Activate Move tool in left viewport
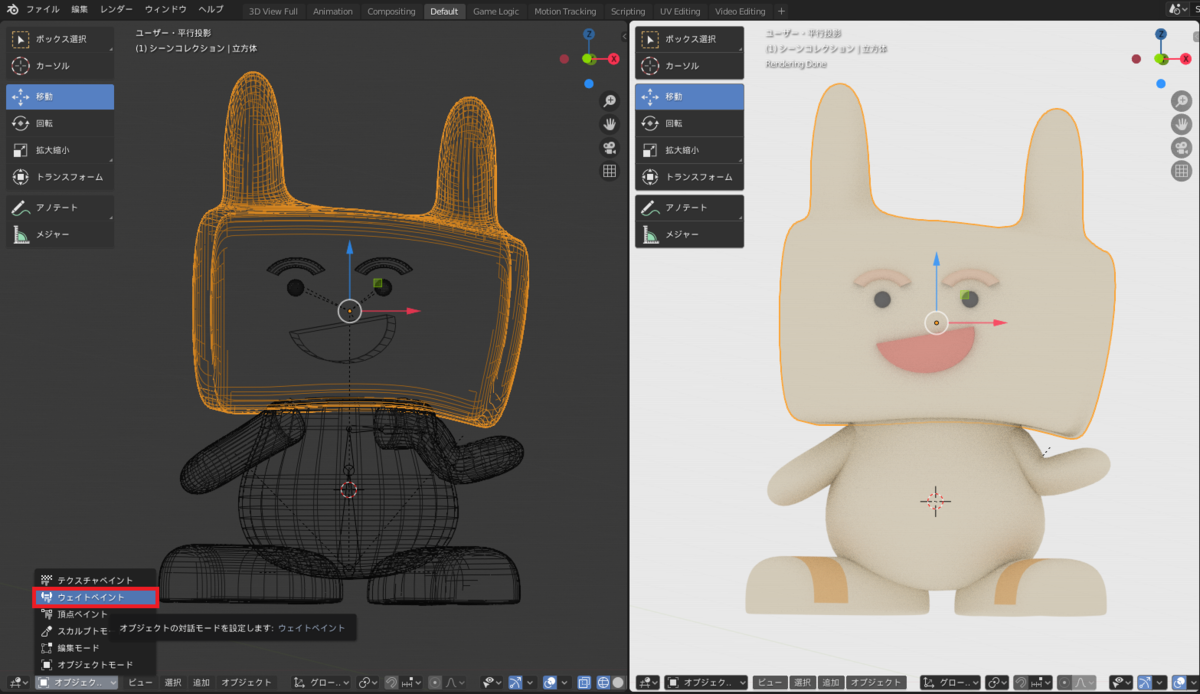 pyautogui.click(x=60, y=97)
